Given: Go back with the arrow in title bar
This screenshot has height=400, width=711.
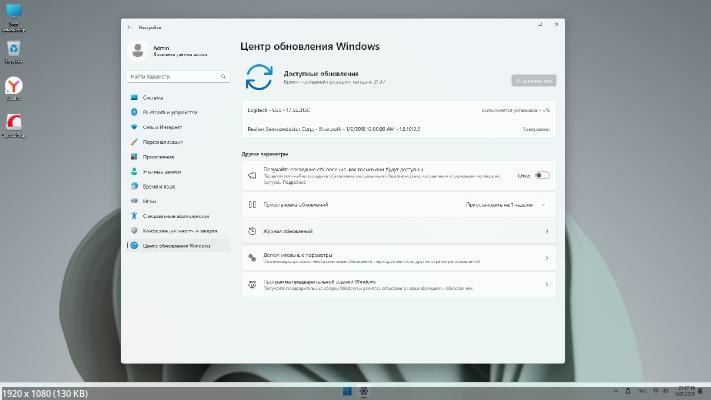Looking at the screenshot, I should click(x=130, y=27).
